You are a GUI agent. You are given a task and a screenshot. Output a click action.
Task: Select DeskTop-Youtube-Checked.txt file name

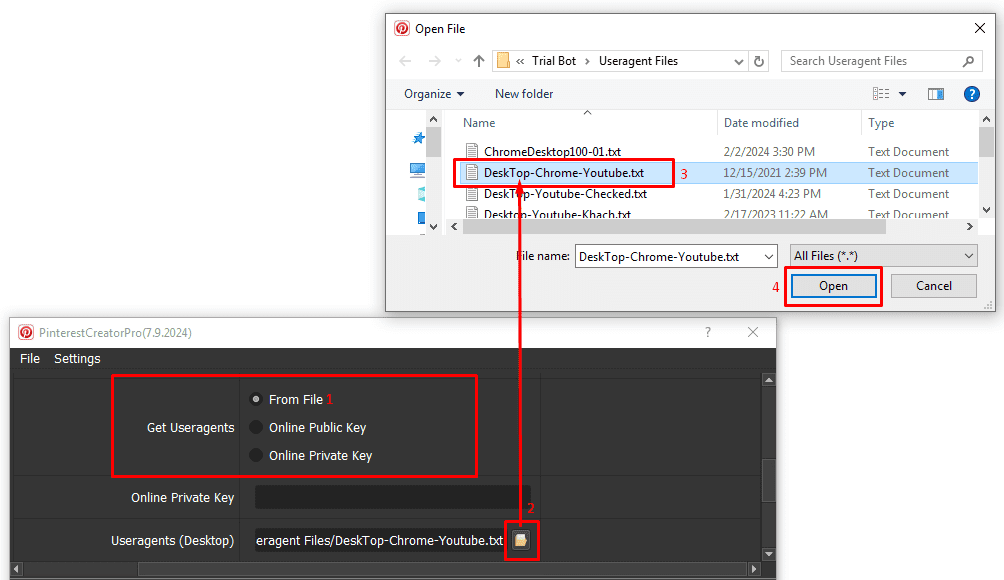tap(565, 193)
